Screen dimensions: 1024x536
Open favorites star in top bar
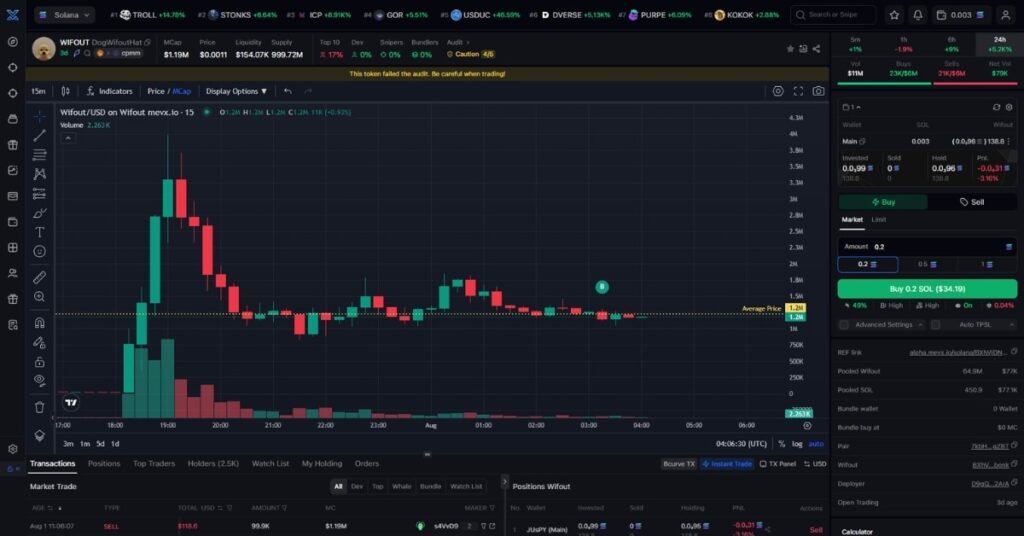[894, 14]
